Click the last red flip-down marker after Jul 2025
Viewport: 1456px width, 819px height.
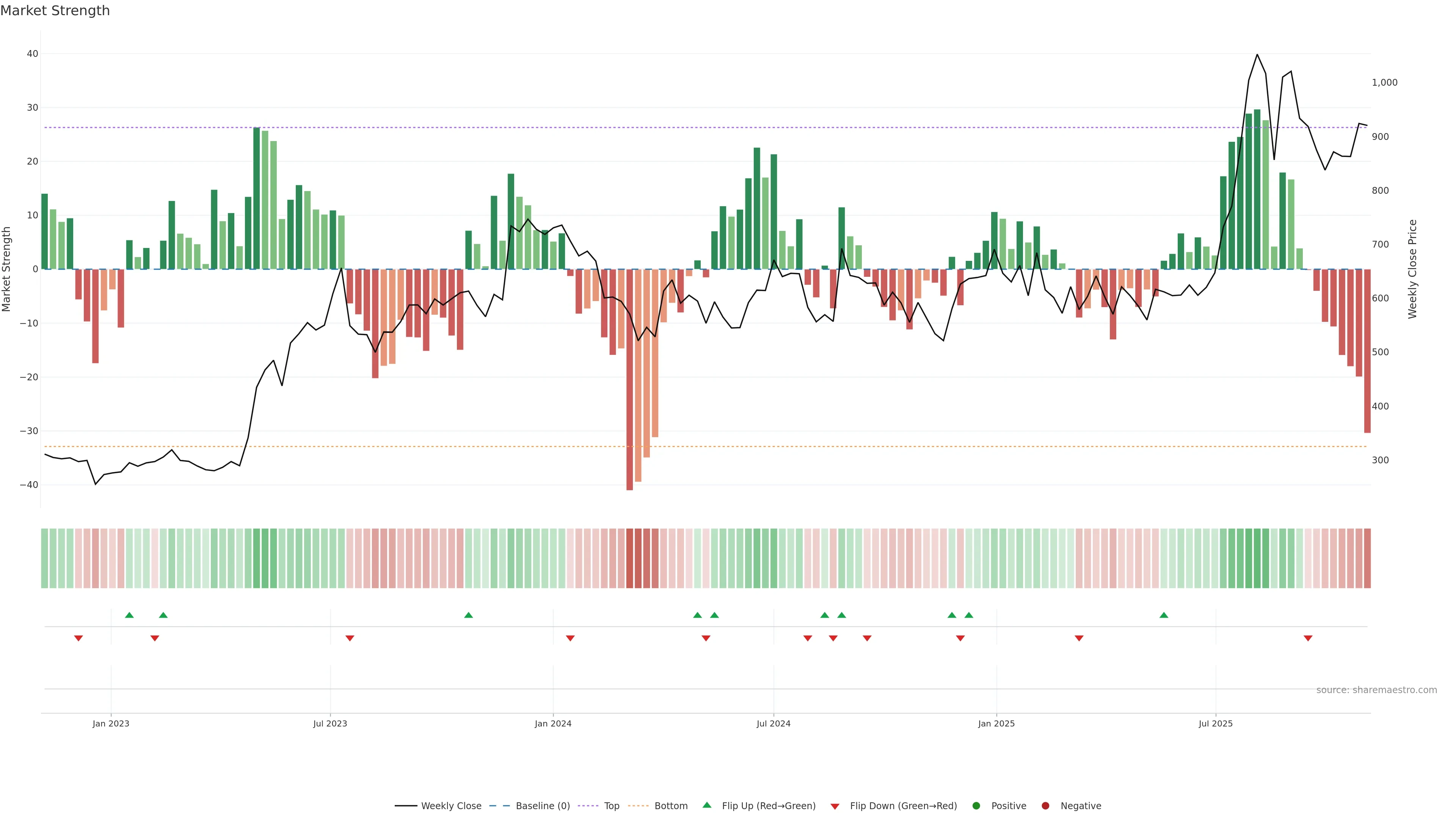click(x=1308, y=638)
